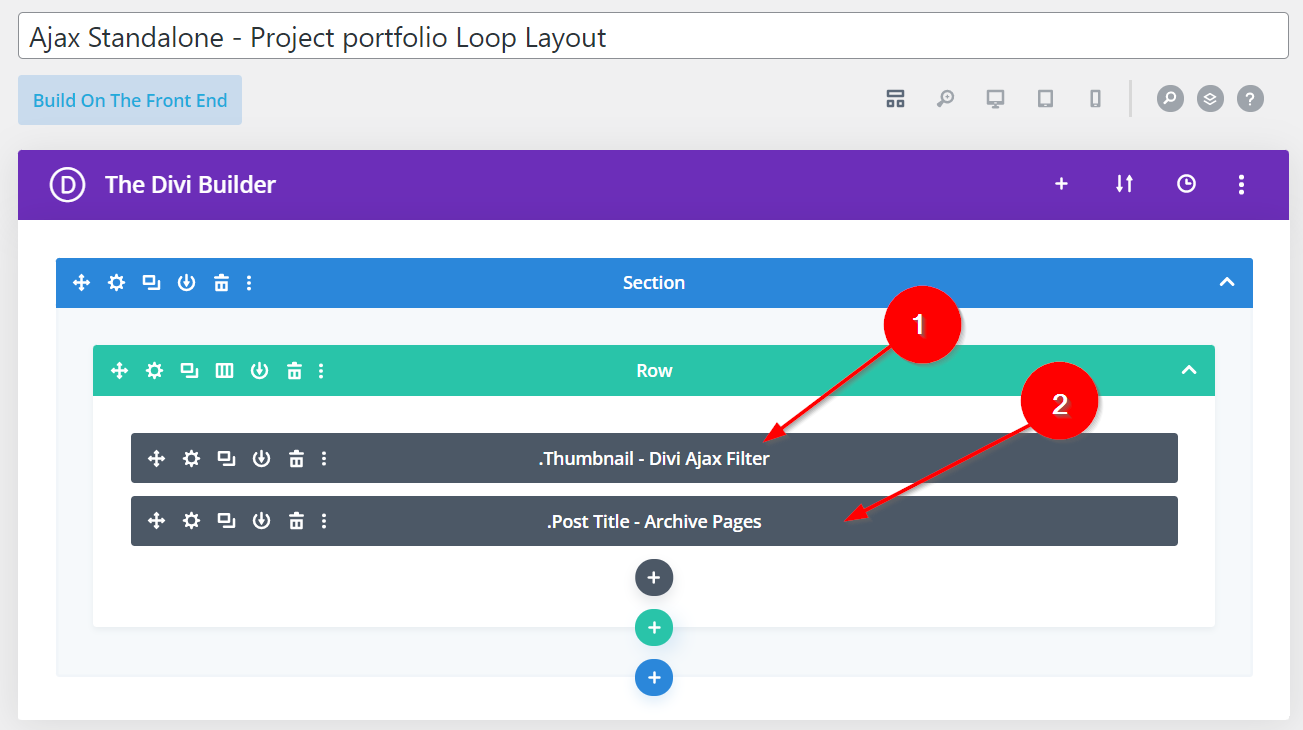This screenshot has width=1303, height=730.
Task: Click Build On The Front End
Action: coord(130,100)
